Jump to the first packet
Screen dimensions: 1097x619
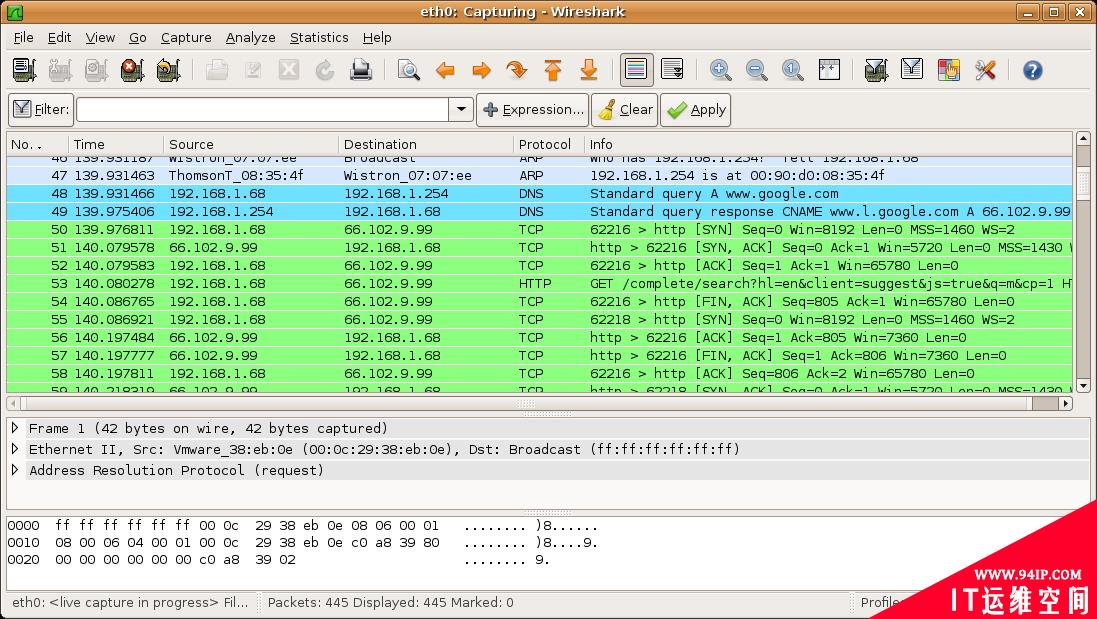coord(553,70)
